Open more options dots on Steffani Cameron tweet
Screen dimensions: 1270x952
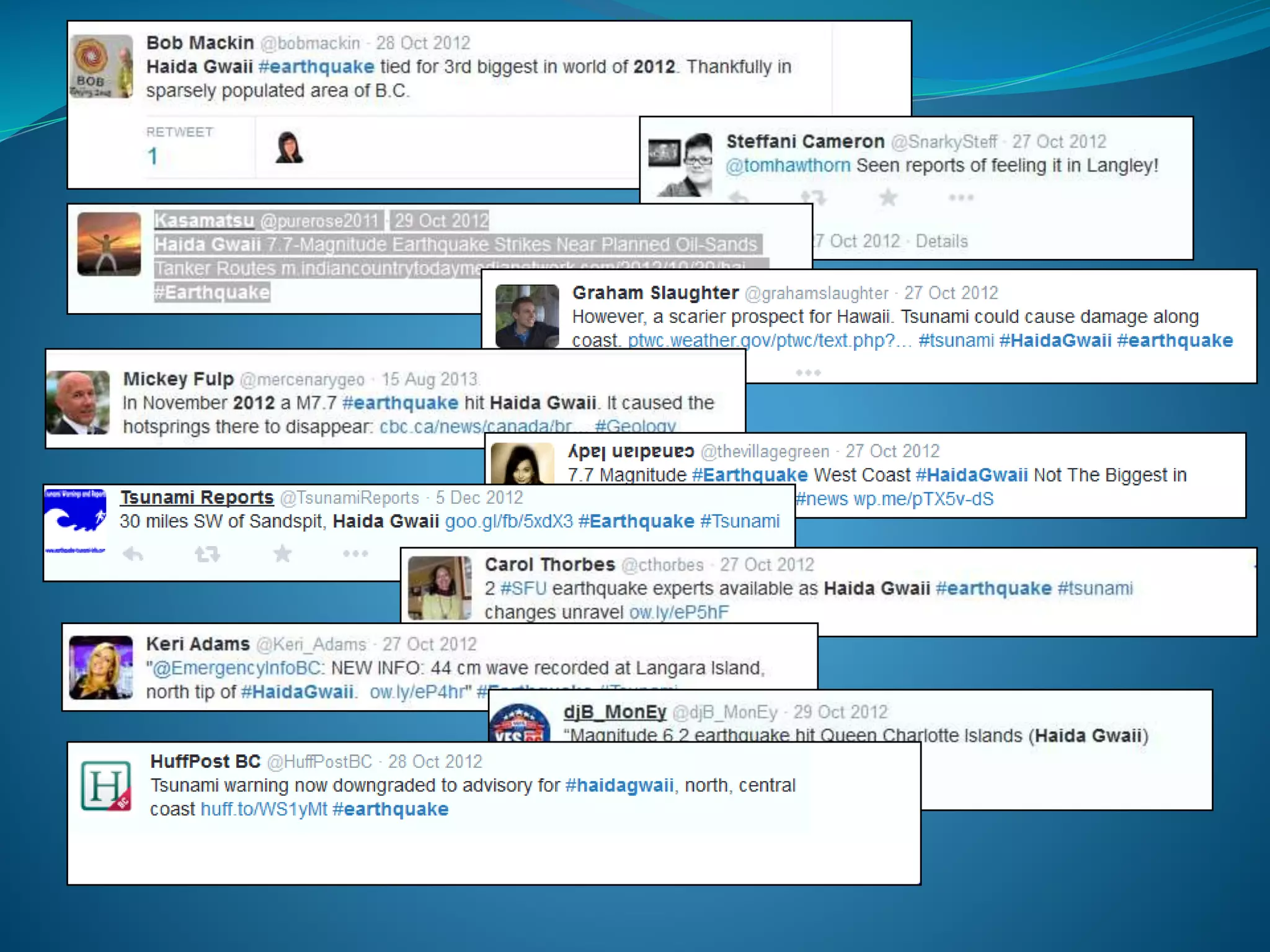point(961,198)
